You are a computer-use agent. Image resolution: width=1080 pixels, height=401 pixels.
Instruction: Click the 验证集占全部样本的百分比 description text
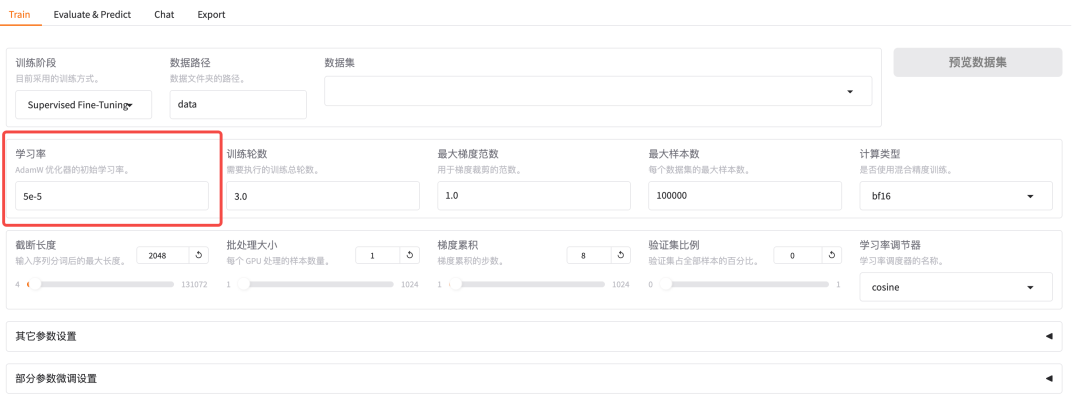point(705,261)
